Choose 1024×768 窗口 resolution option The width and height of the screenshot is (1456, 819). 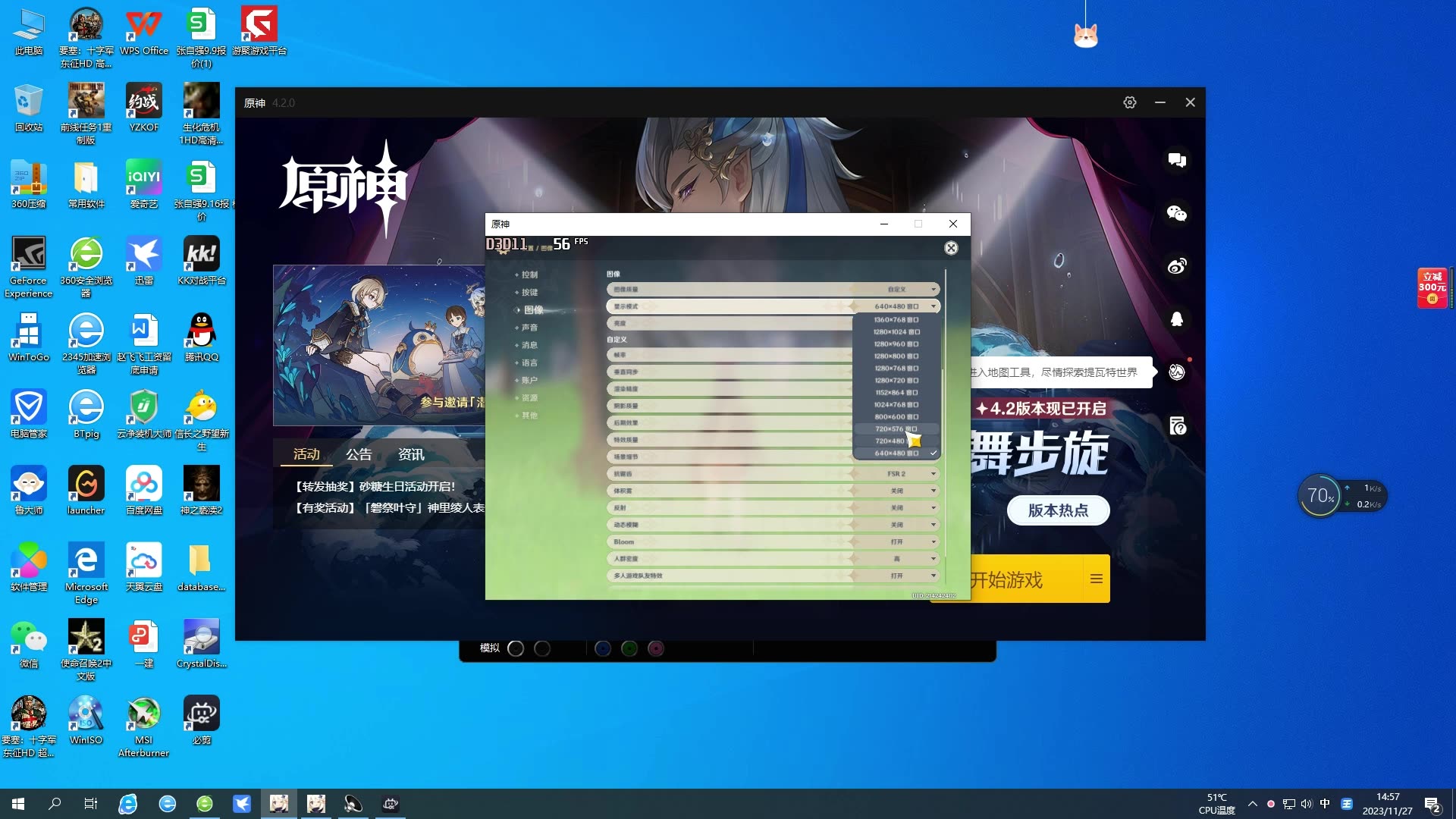896,405
